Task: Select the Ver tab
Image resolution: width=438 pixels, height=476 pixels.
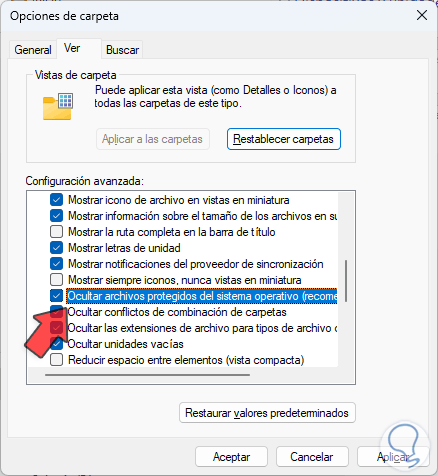Action: tap(72, 48)
